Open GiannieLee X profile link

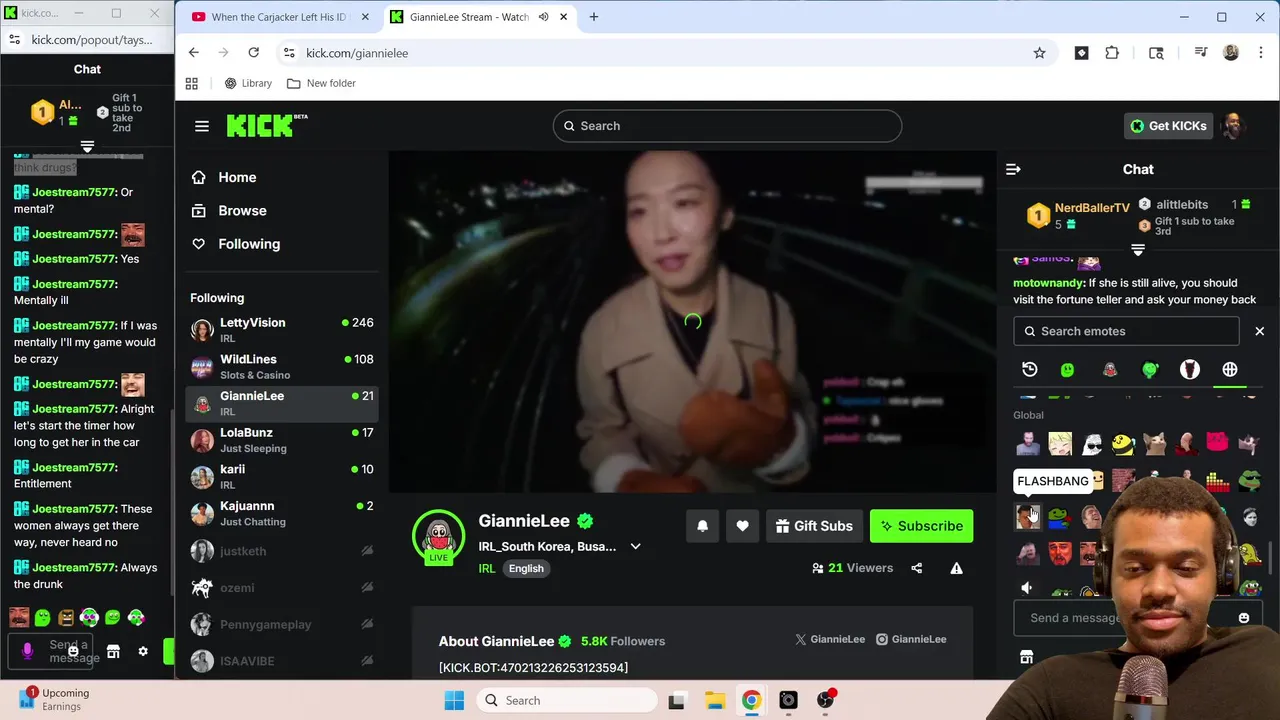[829, 639]
